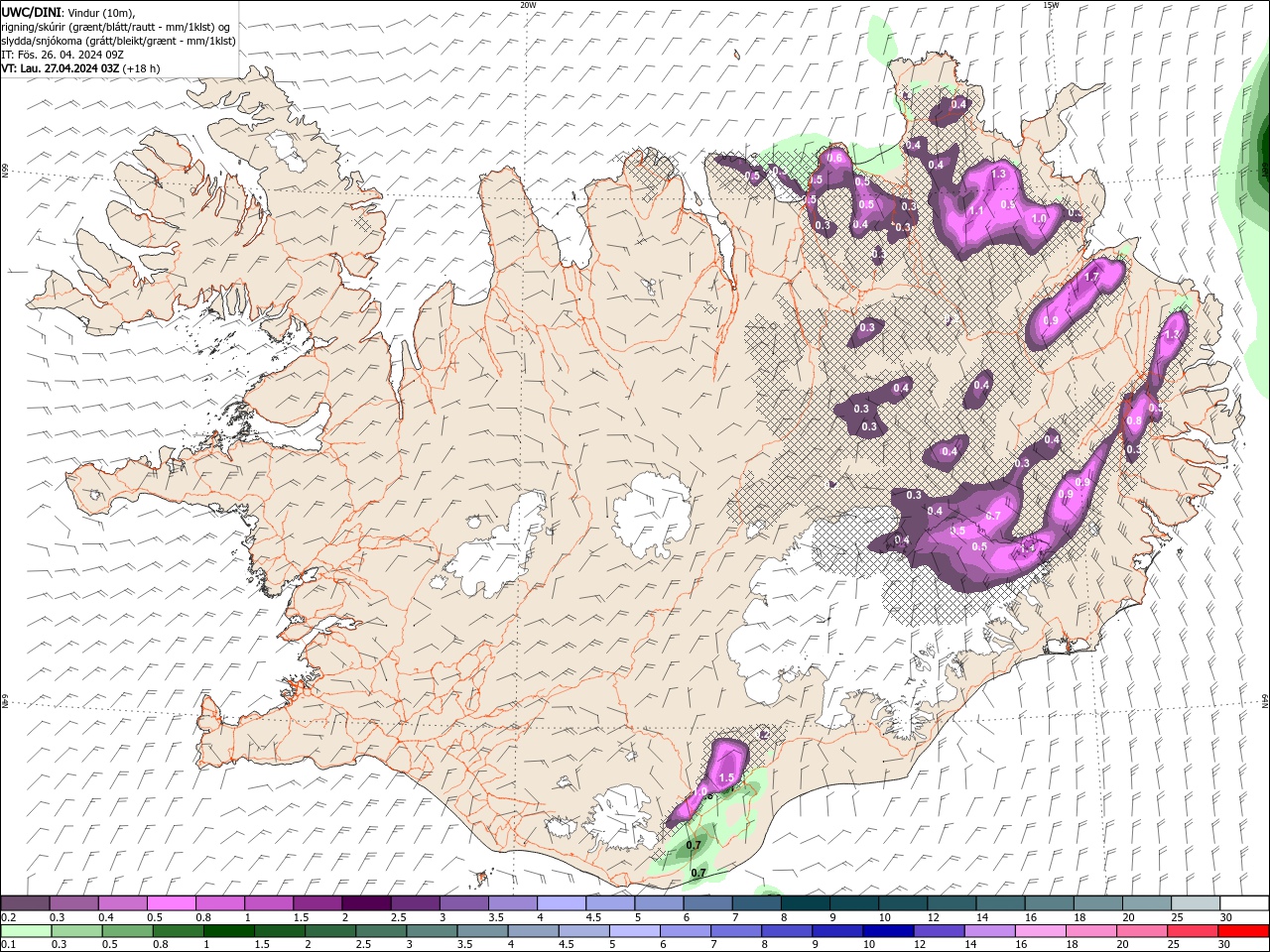Click the 18 label on the rain scale
Viewport: 1270px width, 952px height.
[x=1072, y=944]
